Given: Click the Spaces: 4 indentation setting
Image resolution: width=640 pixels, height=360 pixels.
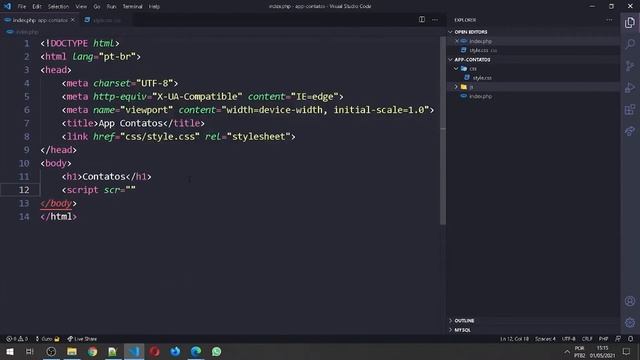Looking at the screenshot, I should coord(545,339).
